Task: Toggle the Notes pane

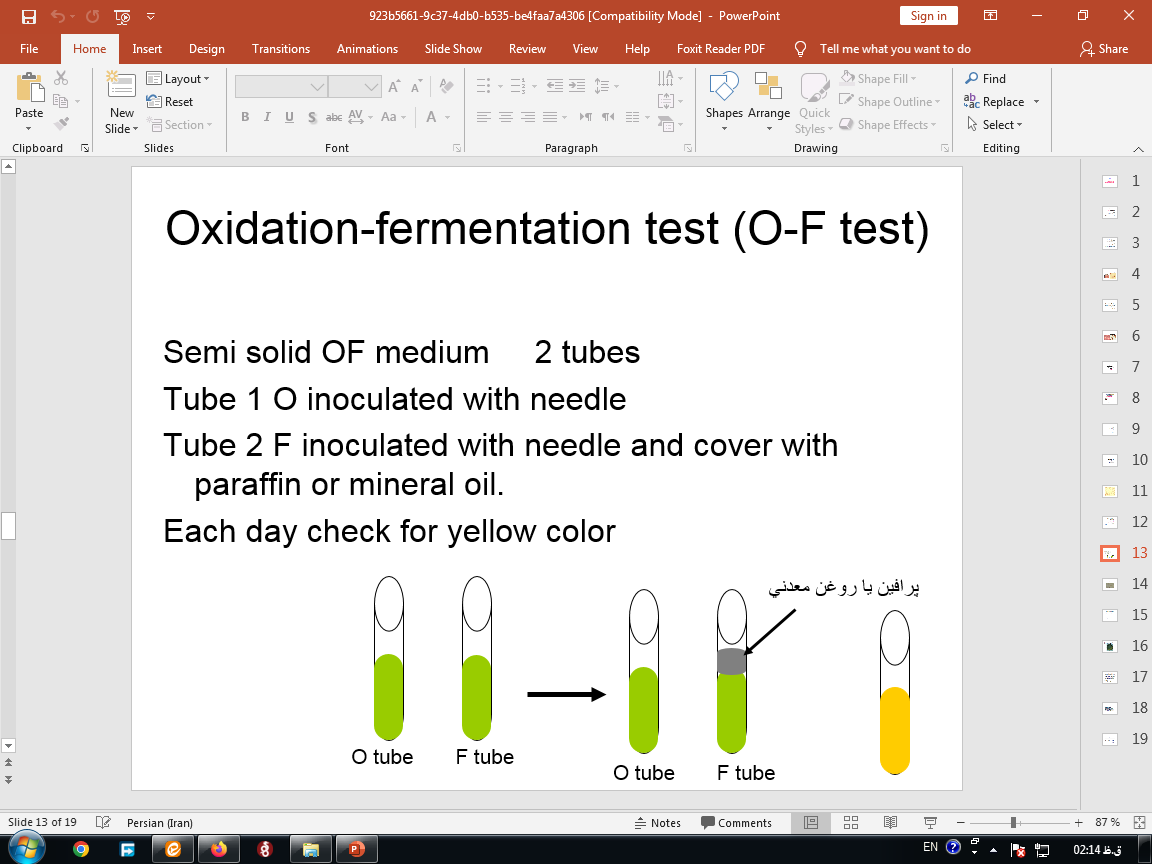Action: [x=658, y=823]
